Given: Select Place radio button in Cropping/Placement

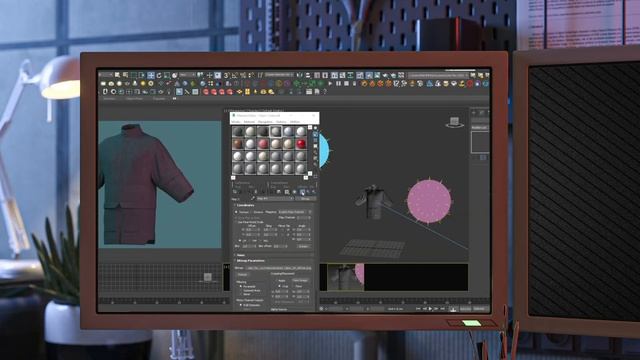Looking at the screenshot, I should pos(294,287).
